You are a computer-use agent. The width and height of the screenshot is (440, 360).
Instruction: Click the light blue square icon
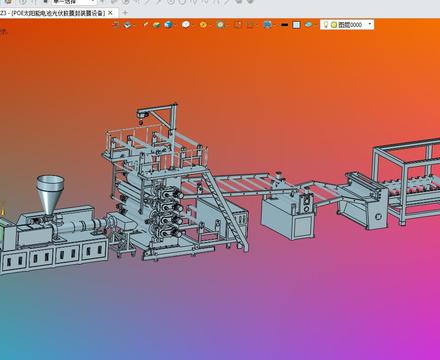click(296, 25)
